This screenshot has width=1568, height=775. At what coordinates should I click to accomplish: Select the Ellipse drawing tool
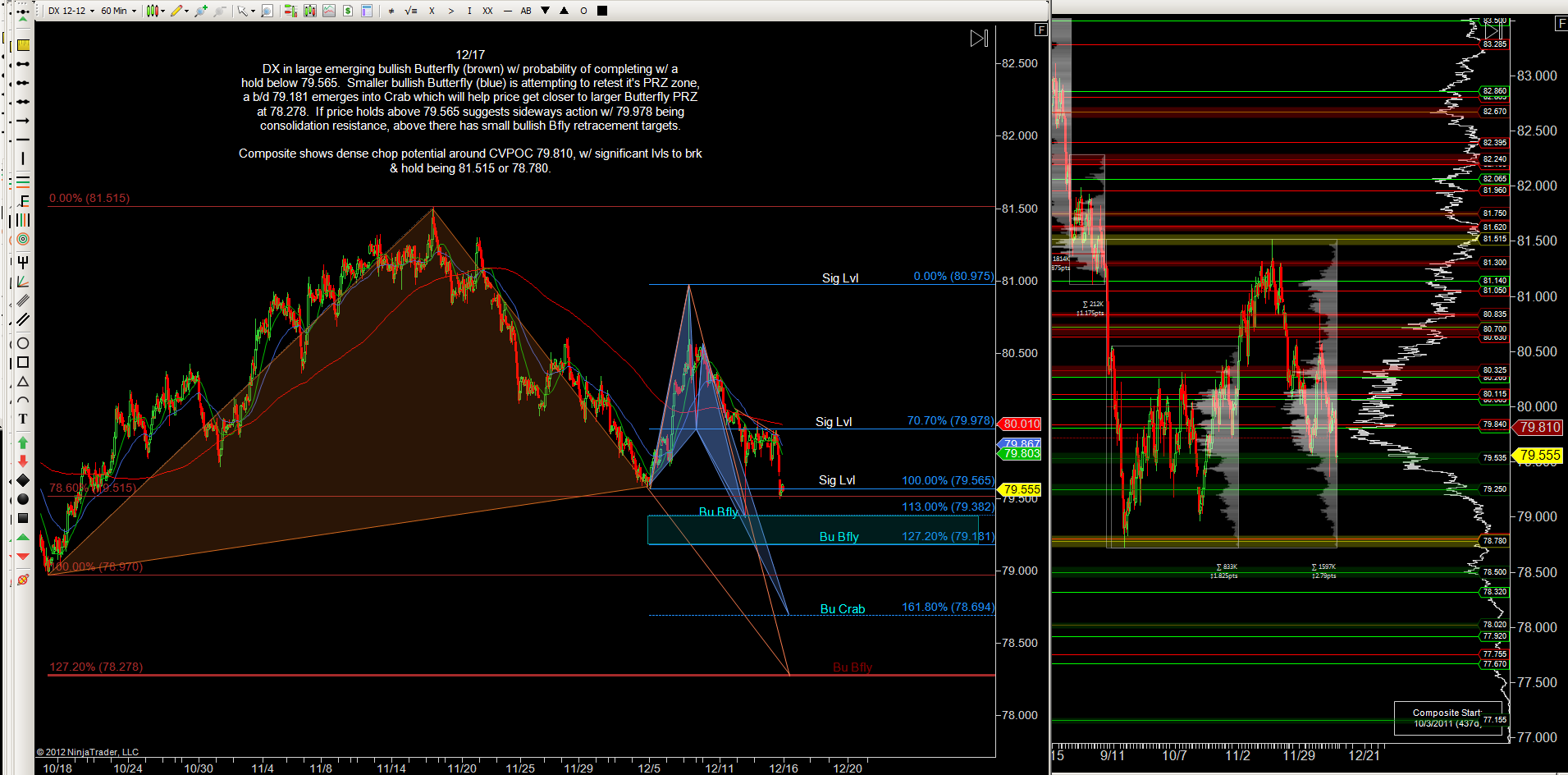[23, 343]
